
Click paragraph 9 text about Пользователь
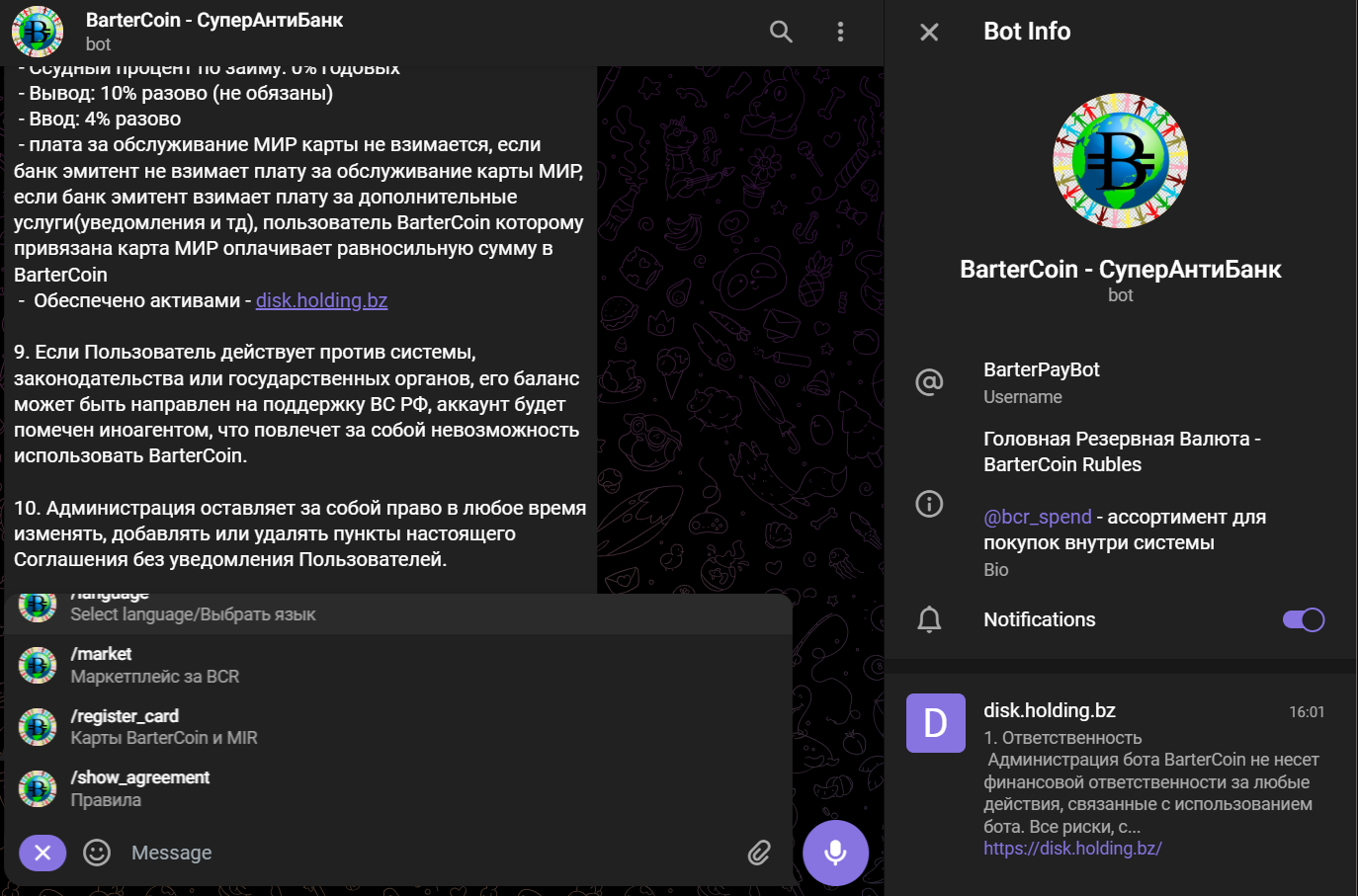pyautogui.click(x=297, y=404)
